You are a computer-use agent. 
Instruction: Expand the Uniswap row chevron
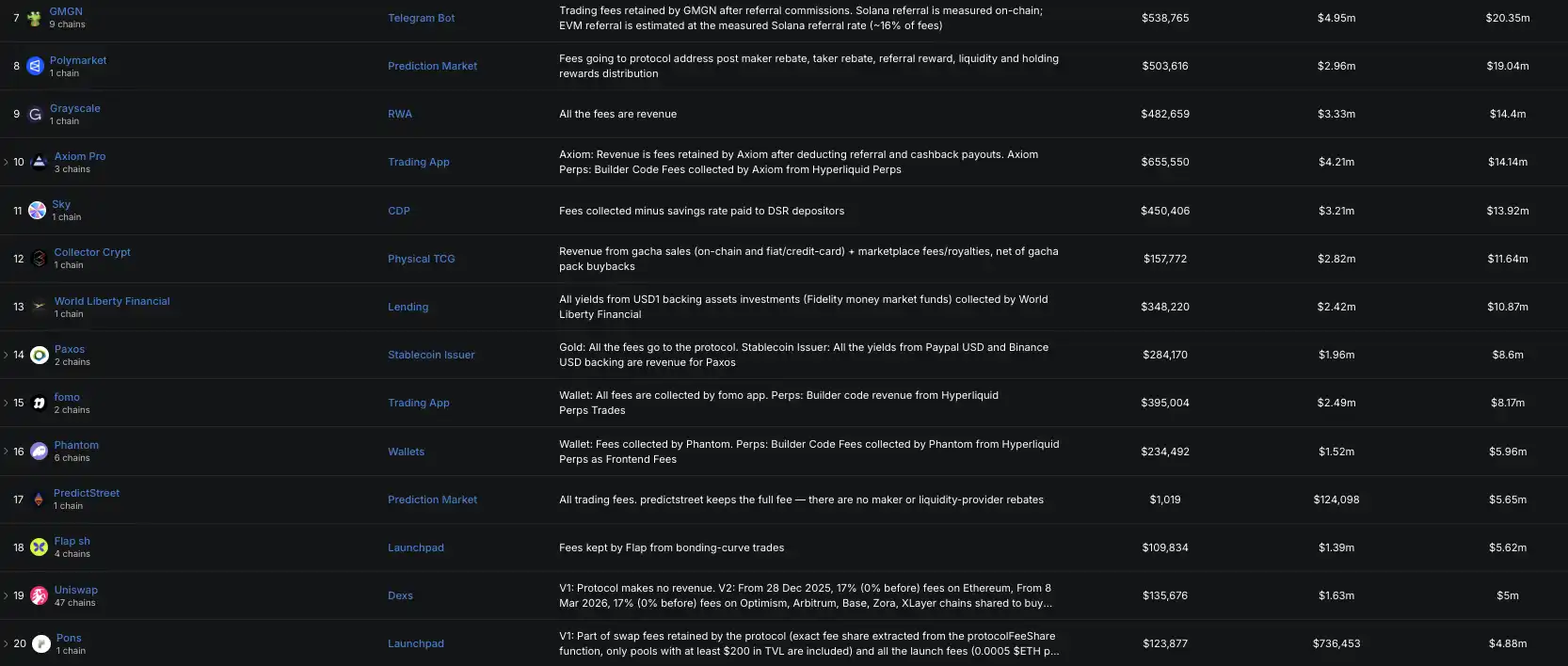pyautogui.click(x=6, y=595)
